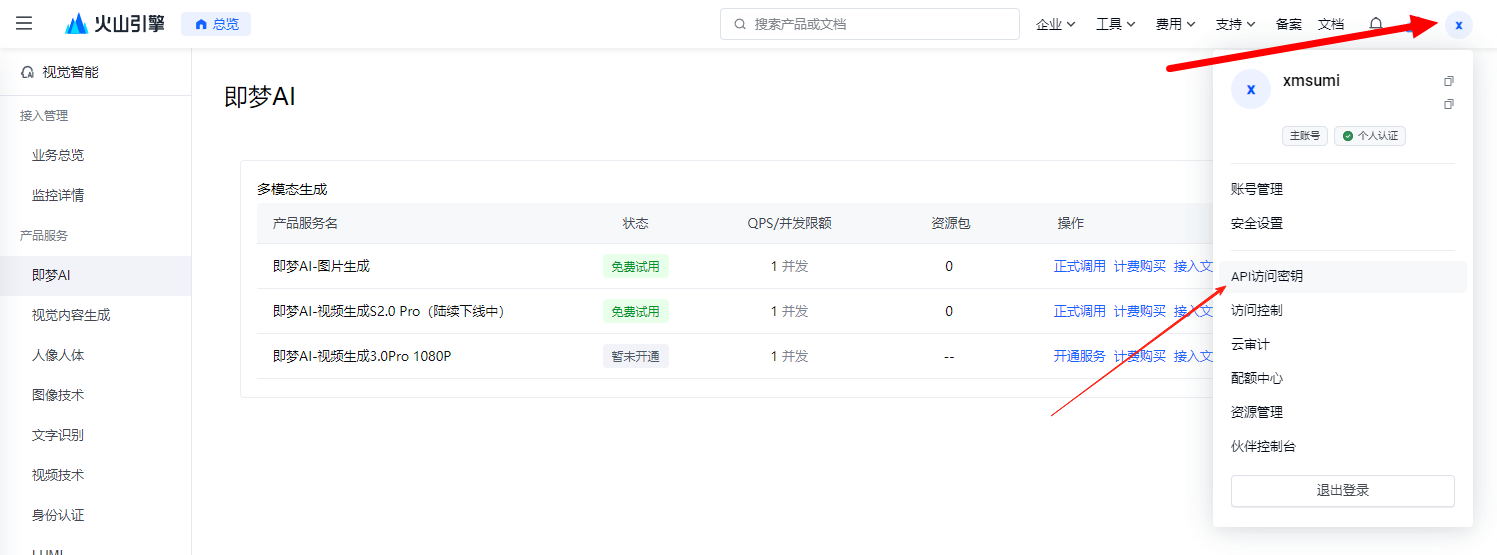Screen dimensions: 1497x555
Task: Click 正式调用 for 视频生成S2.0 Pro
Action: pos(1080,311)
